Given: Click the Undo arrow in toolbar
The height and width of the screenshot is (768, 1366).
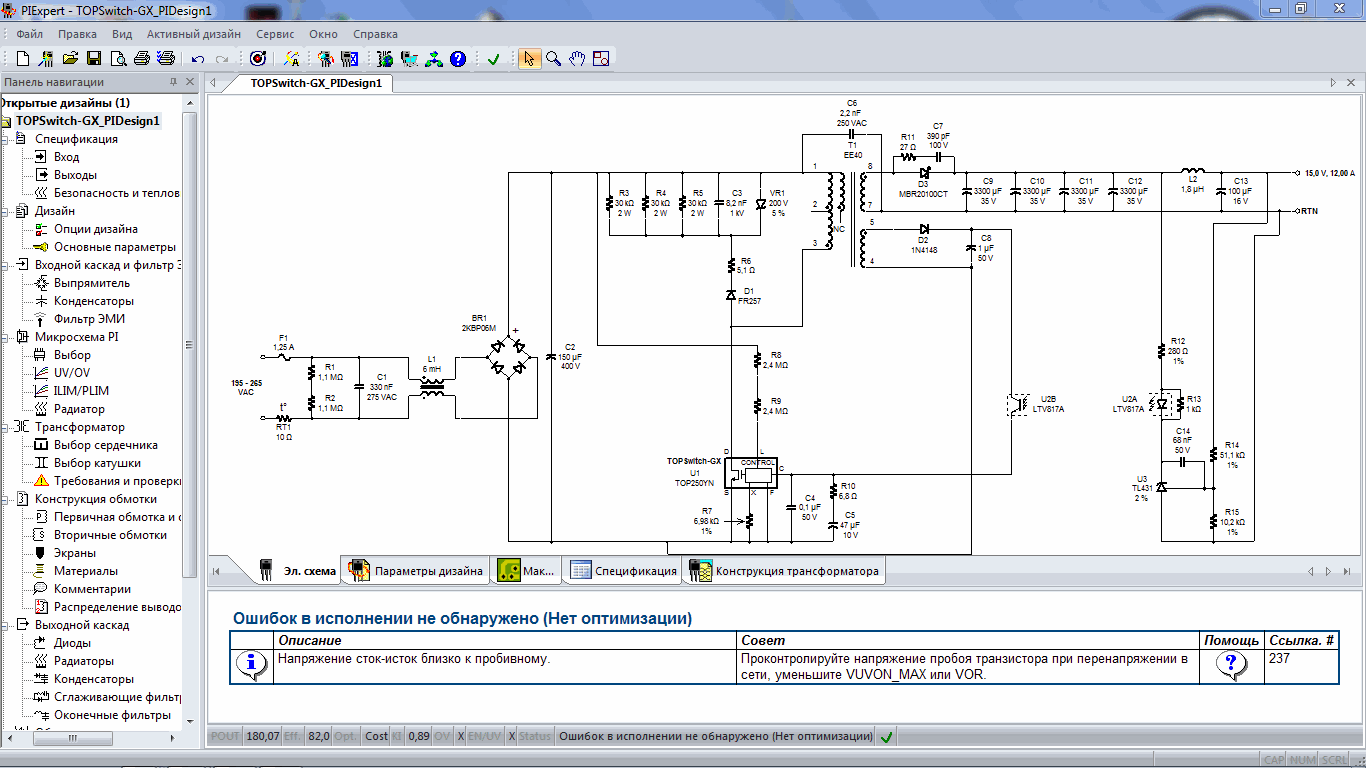Looking at the screenshot, I should click(x=198, y=59).
